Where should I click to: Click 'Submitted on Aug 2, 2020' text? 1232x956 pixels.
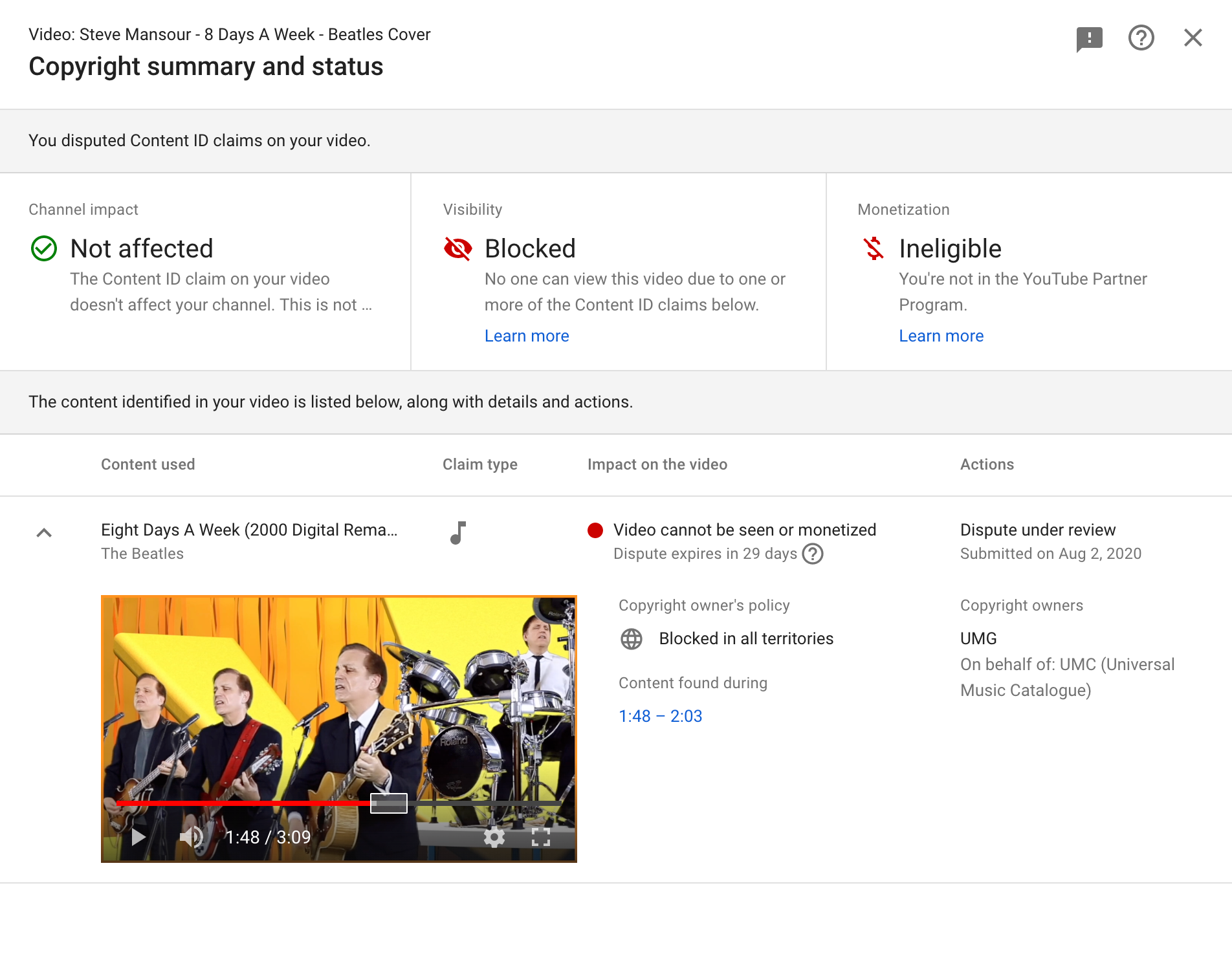coord(1051,554)
